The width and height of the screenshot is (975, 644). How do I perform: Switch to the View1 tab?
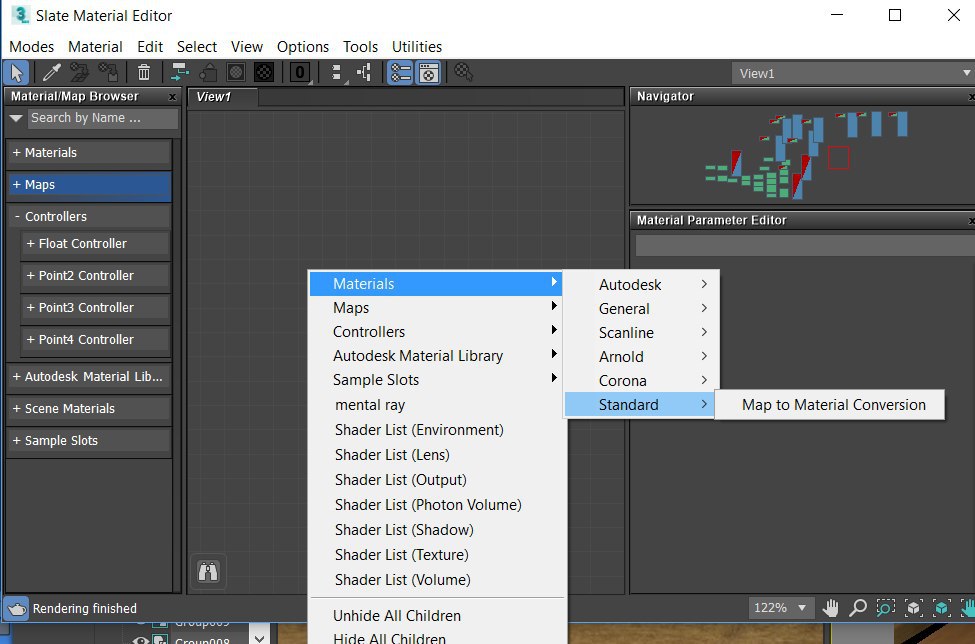tap(223, 97)
